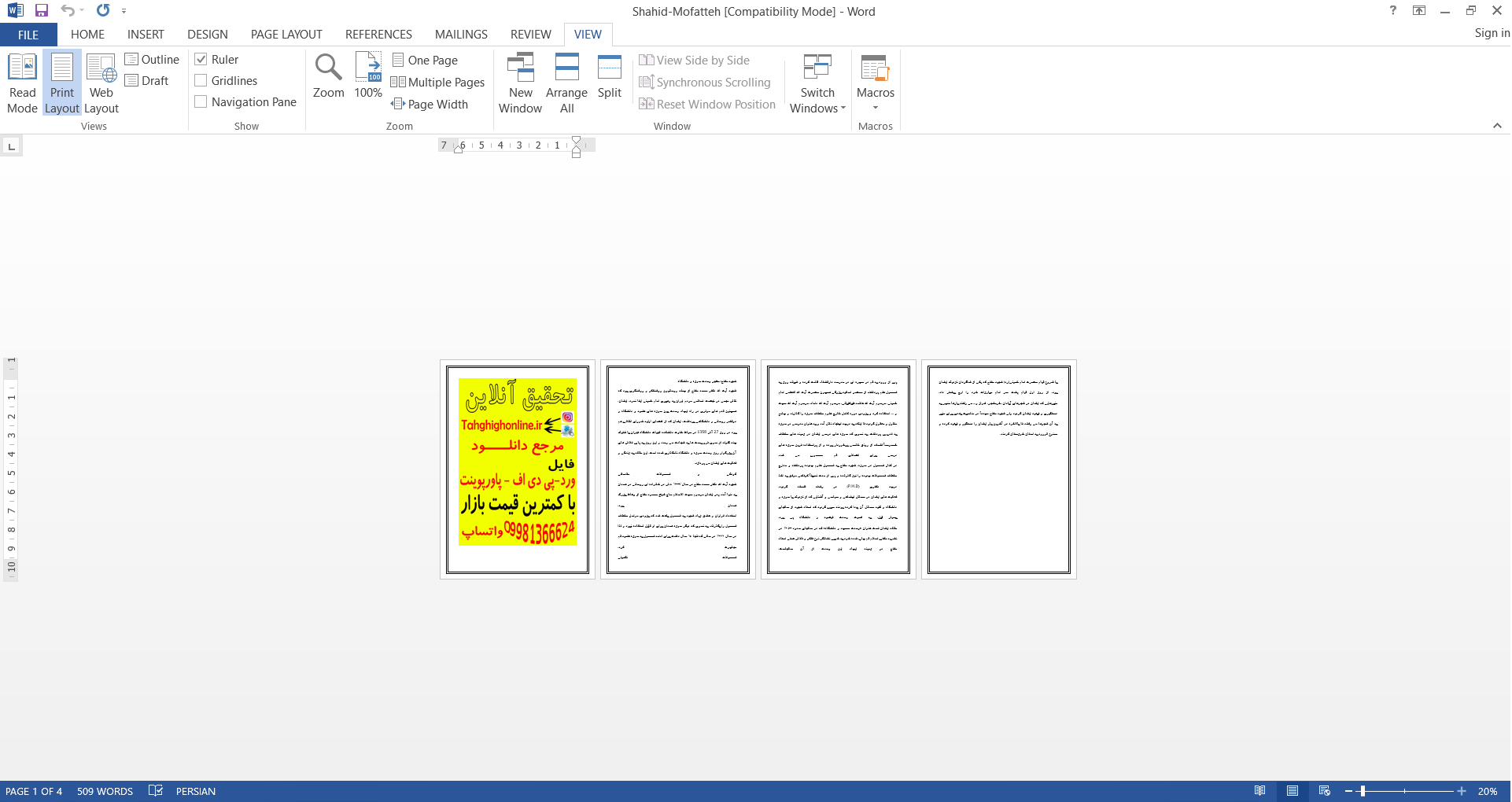This screenshot has width=1512, height=802.
Task: Click the third page of document
Action: (839, 469)
